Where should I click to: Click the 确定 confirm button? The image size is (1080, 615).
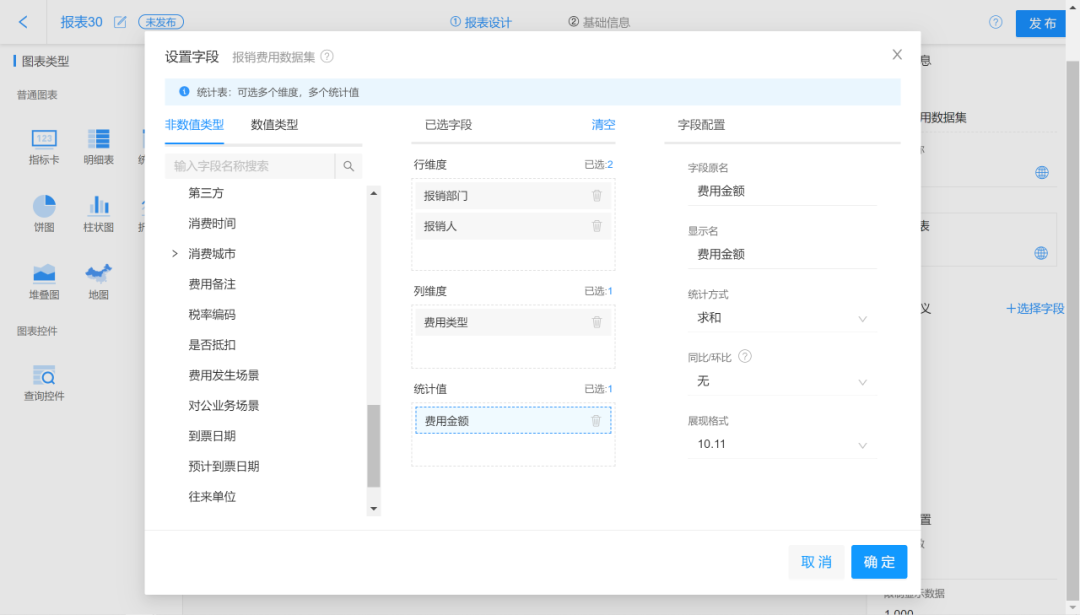(x=879, y=562)
